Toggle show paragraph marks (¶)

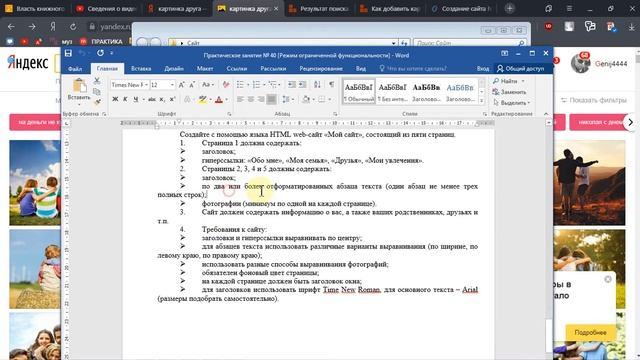click(331, 84)
